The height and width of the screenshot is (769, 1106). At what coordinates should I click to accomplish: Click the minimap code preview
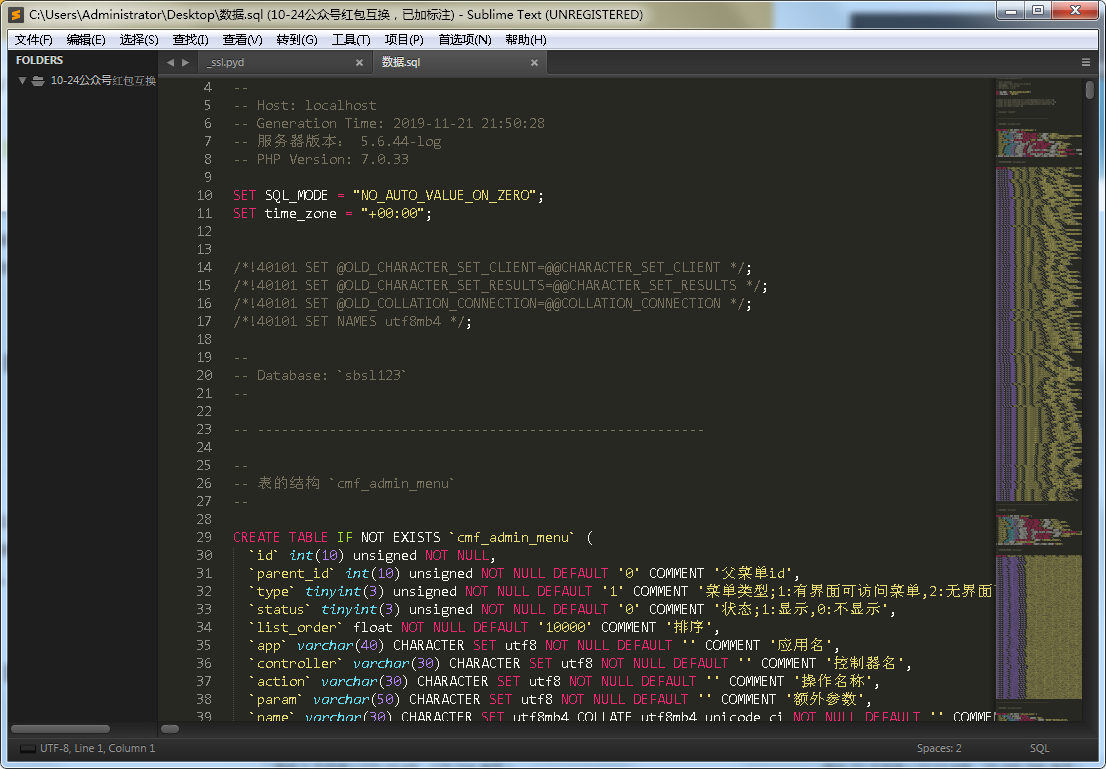(x=1037, y=300)
